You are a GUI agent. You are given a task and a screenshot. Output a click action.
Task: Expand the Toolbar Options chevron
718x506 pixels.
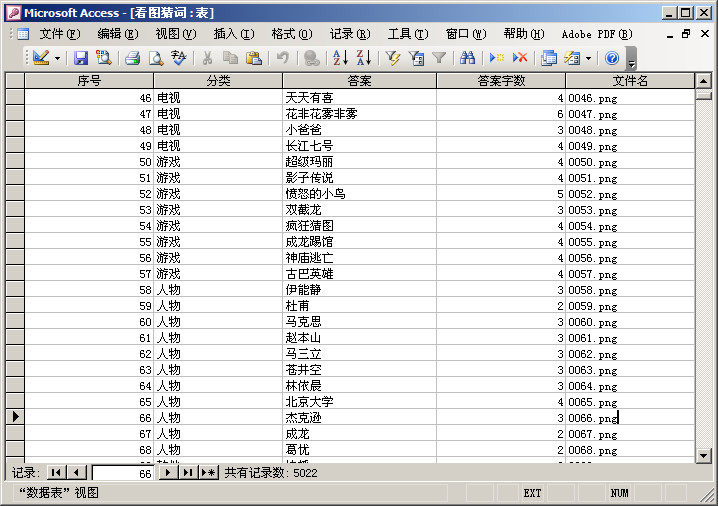coord(631,58)
